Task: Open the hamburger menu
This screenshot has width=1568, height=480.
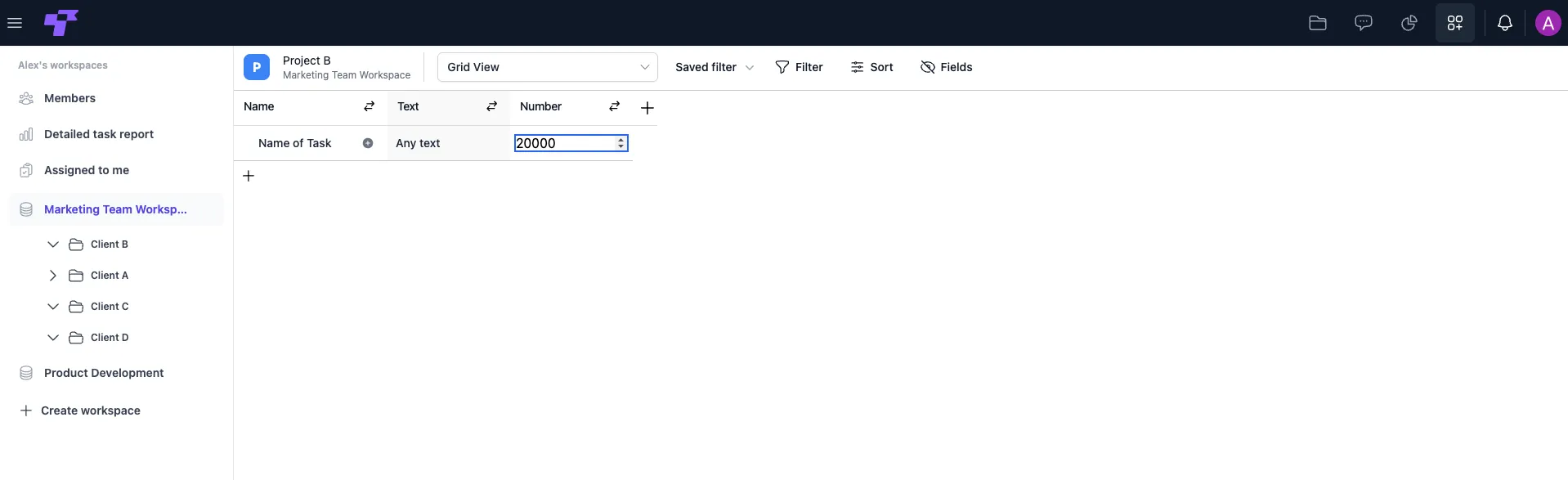Action: point(15,23)
